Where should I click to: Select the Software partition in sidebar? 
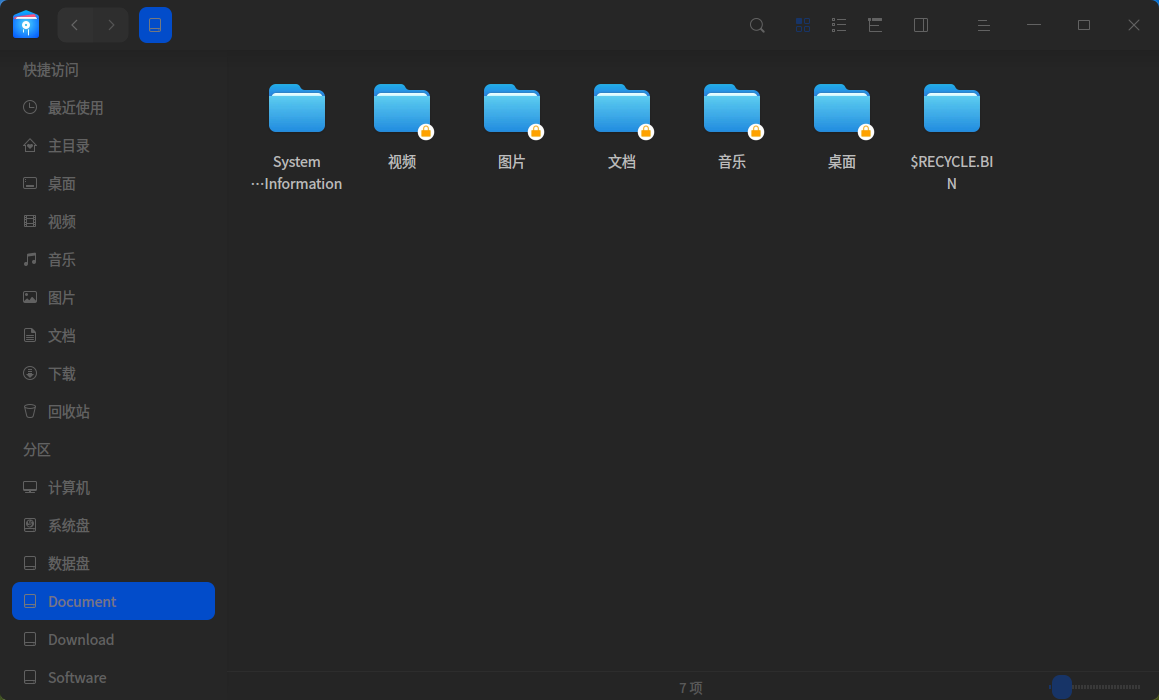pos(113,677)
